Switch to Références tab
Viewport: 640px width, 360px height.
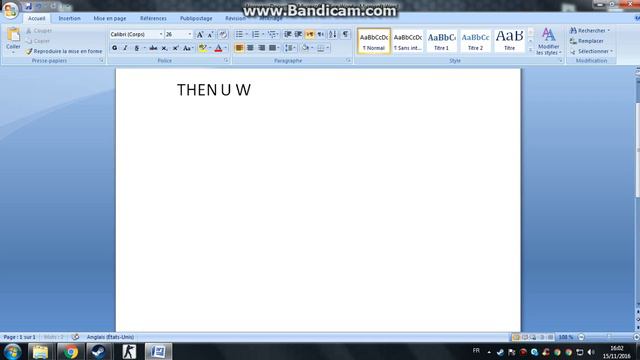coord(153,18)
